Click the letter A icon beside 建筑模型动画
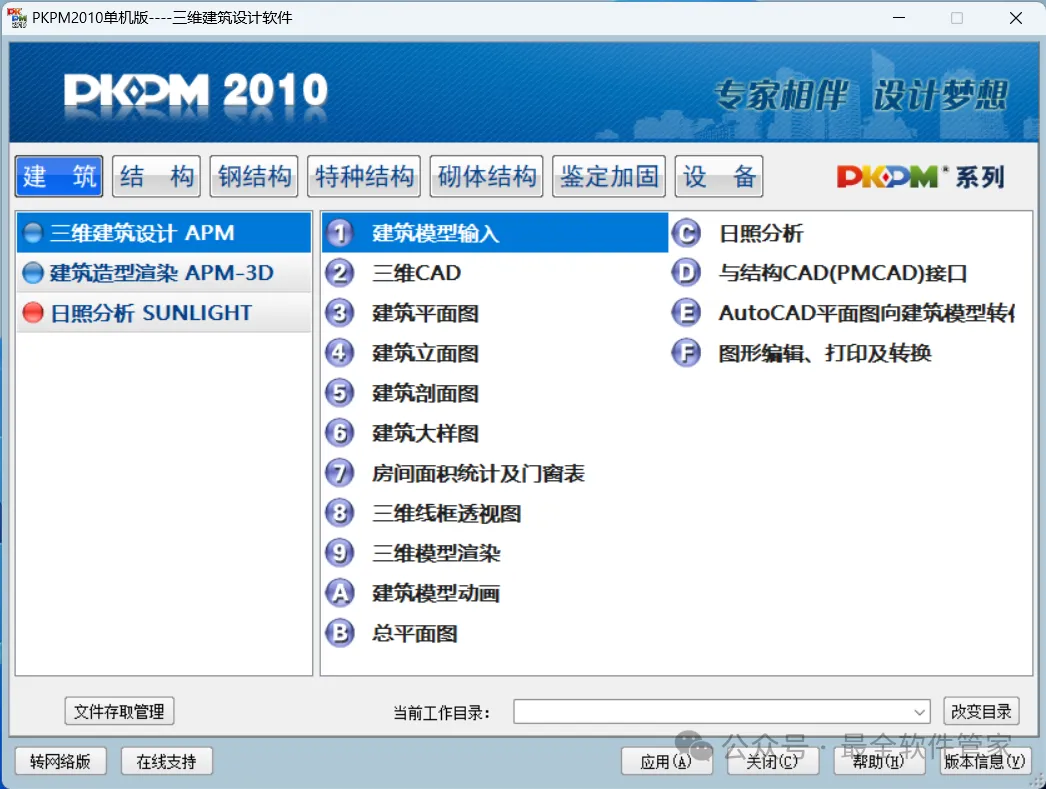Screen dimensions: 1046x789 click(340, 593)
